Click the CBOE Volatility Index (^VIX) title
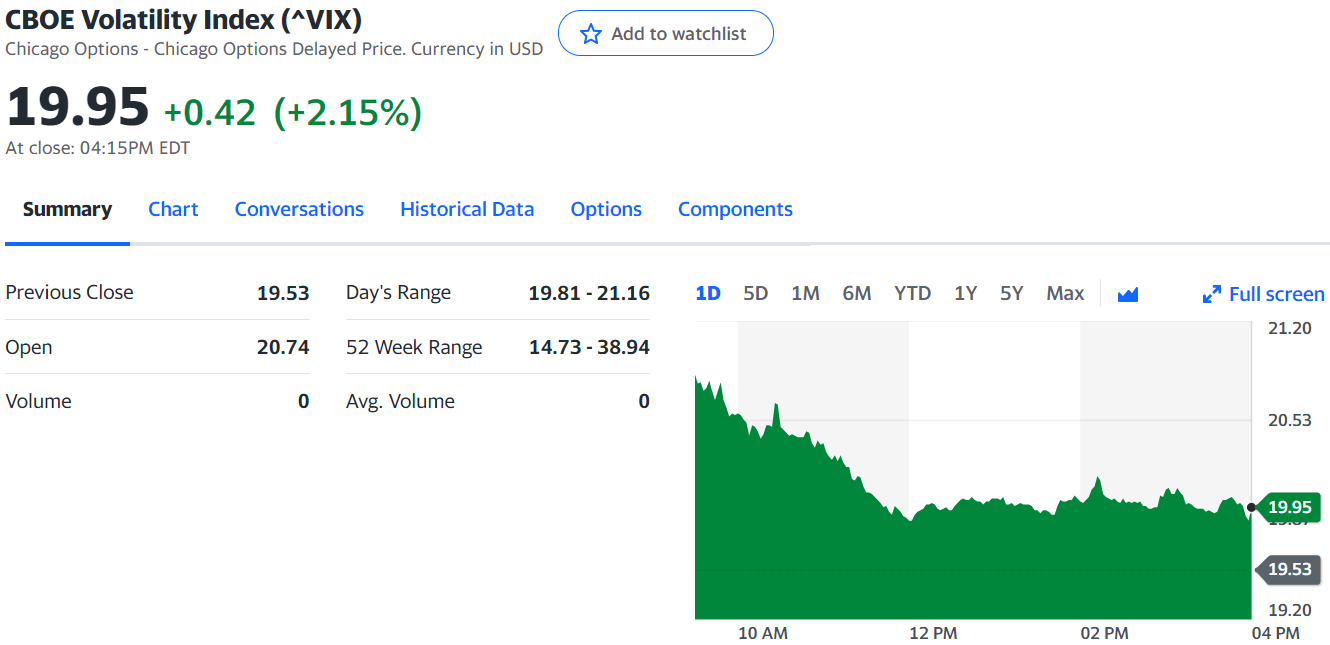 click(x=184, y=19)
